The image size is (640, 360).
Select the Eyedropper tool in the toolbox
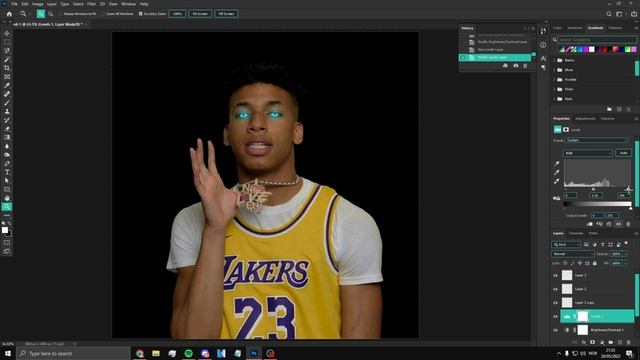click(x=7, y=85)
